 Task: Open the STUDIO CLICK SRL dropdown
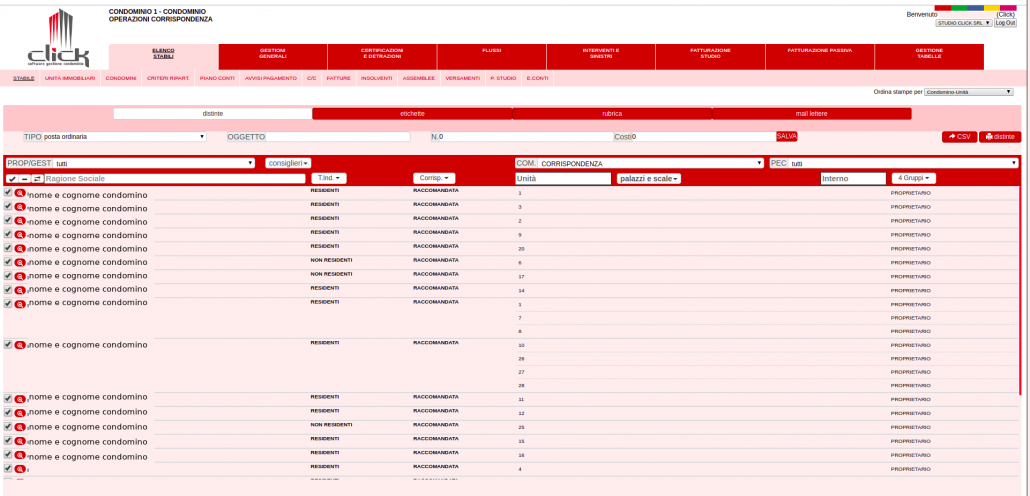[964, 23]
